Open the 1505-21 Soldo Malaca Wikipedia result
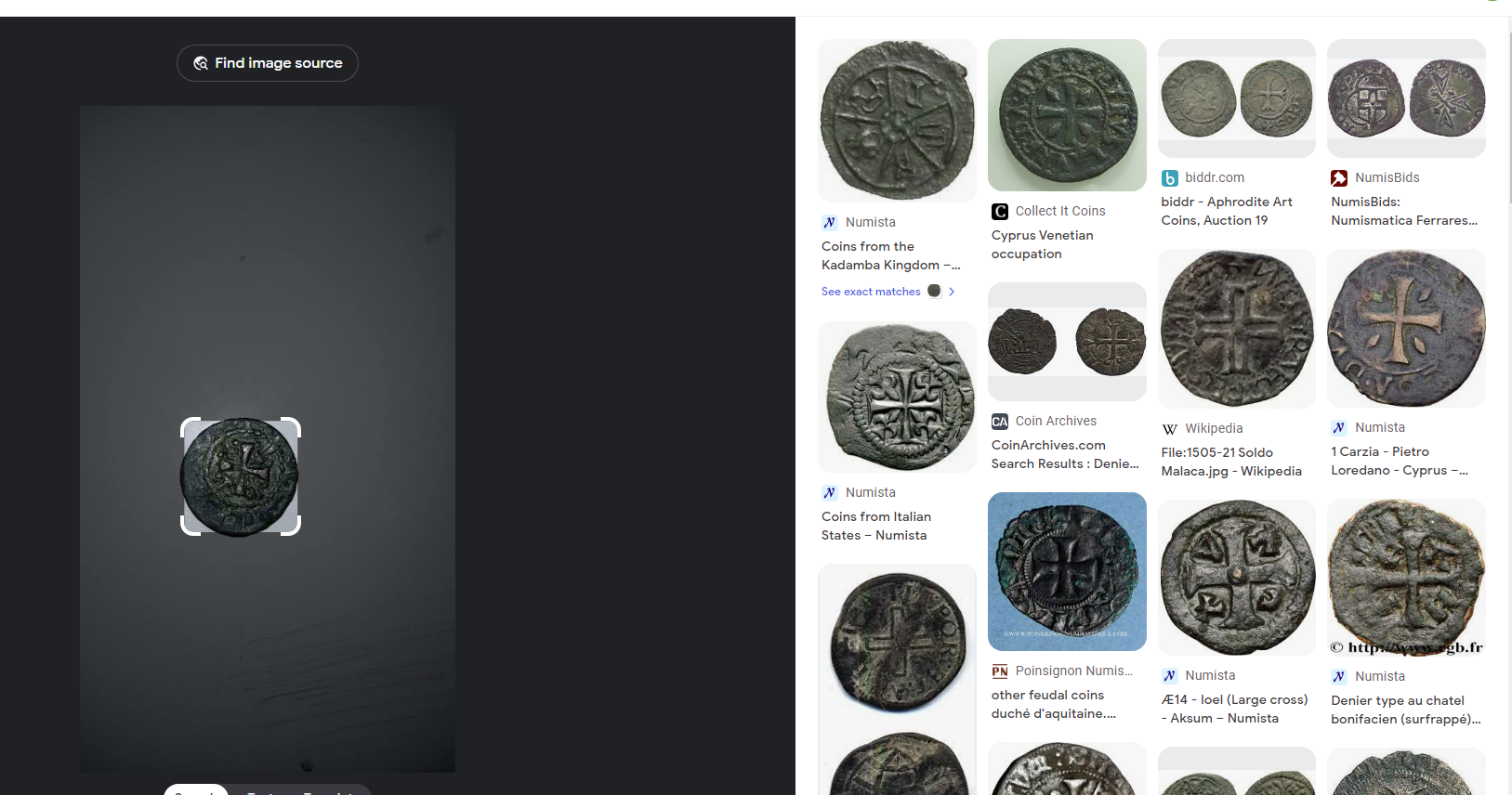 pos(1231,462)
